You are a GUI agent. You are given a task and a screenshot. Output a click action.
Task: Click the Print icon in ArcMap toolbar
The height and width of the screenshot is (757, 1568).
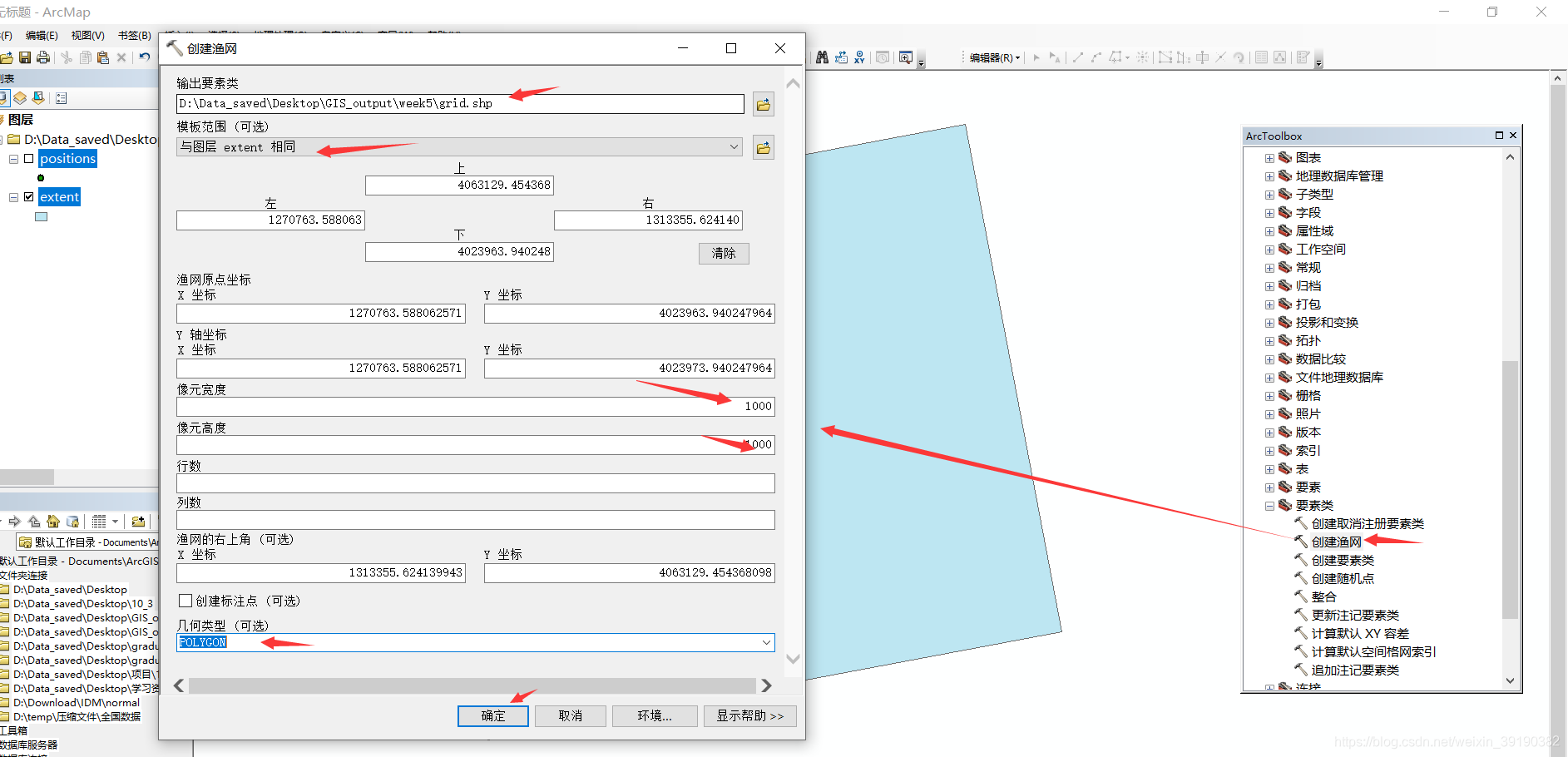pos(43,57)
